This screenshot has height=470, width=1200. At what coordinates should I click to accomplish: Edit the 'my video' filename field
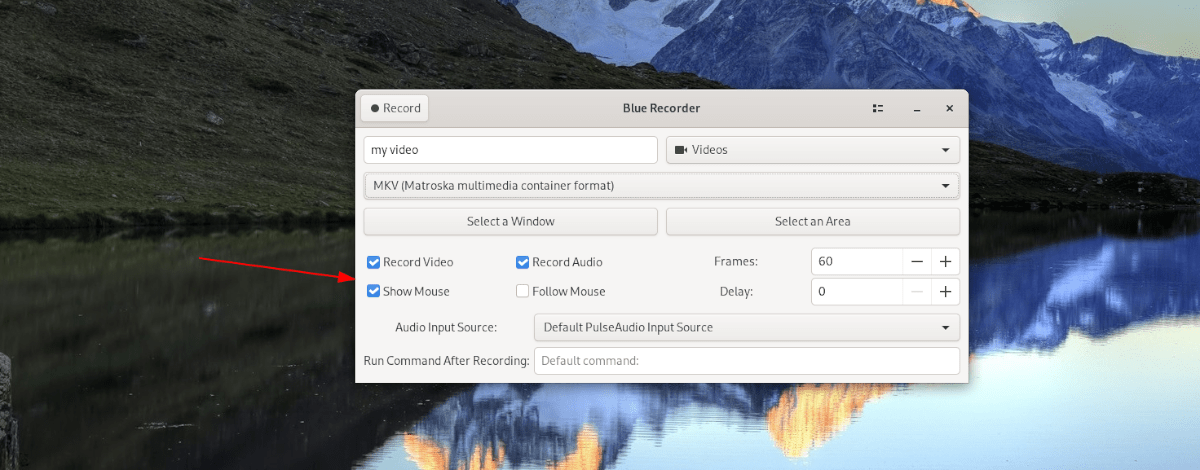(x=510, y=150)
